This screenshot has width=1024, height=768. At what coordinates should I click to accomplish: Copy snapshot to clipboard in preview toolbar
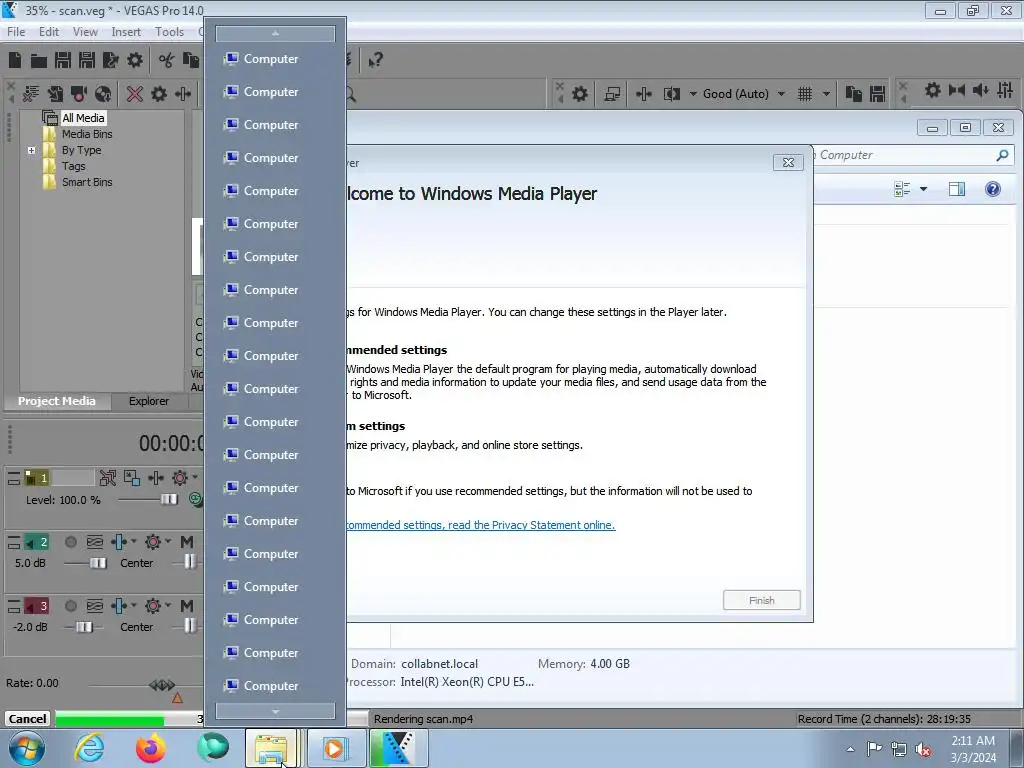(854, 94)
